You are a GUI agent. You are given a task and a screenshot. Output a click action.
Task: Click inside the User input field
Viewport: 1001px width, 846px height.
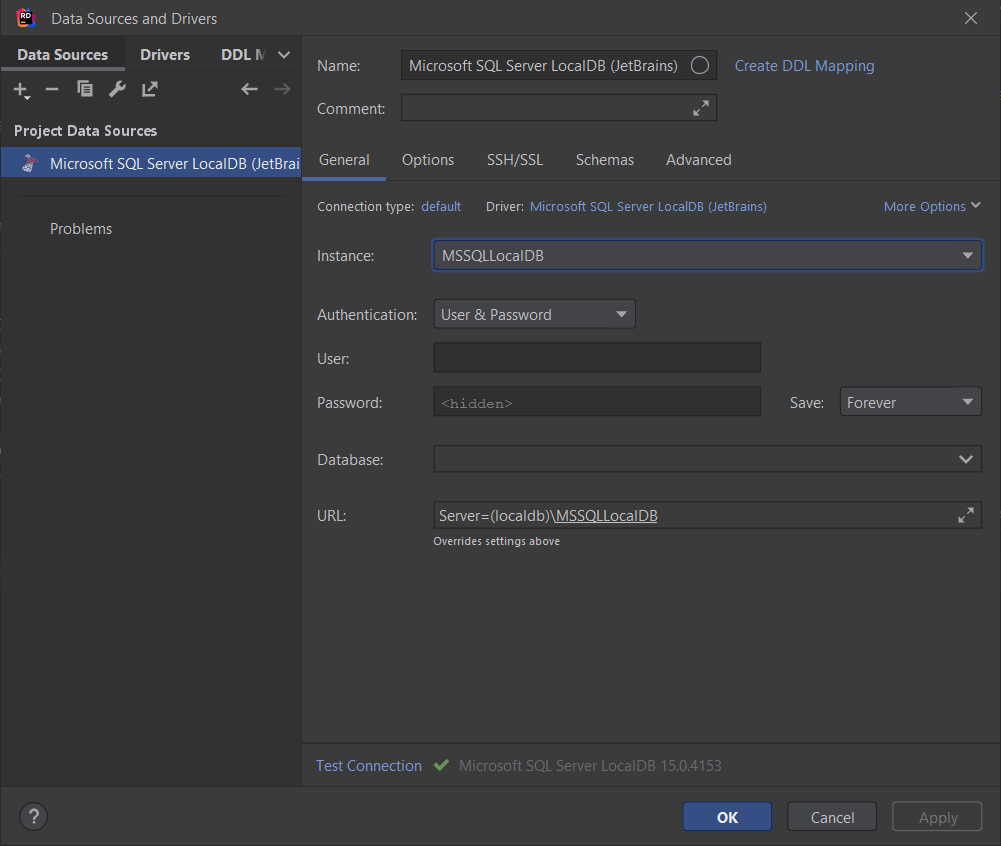click(597, 358)
